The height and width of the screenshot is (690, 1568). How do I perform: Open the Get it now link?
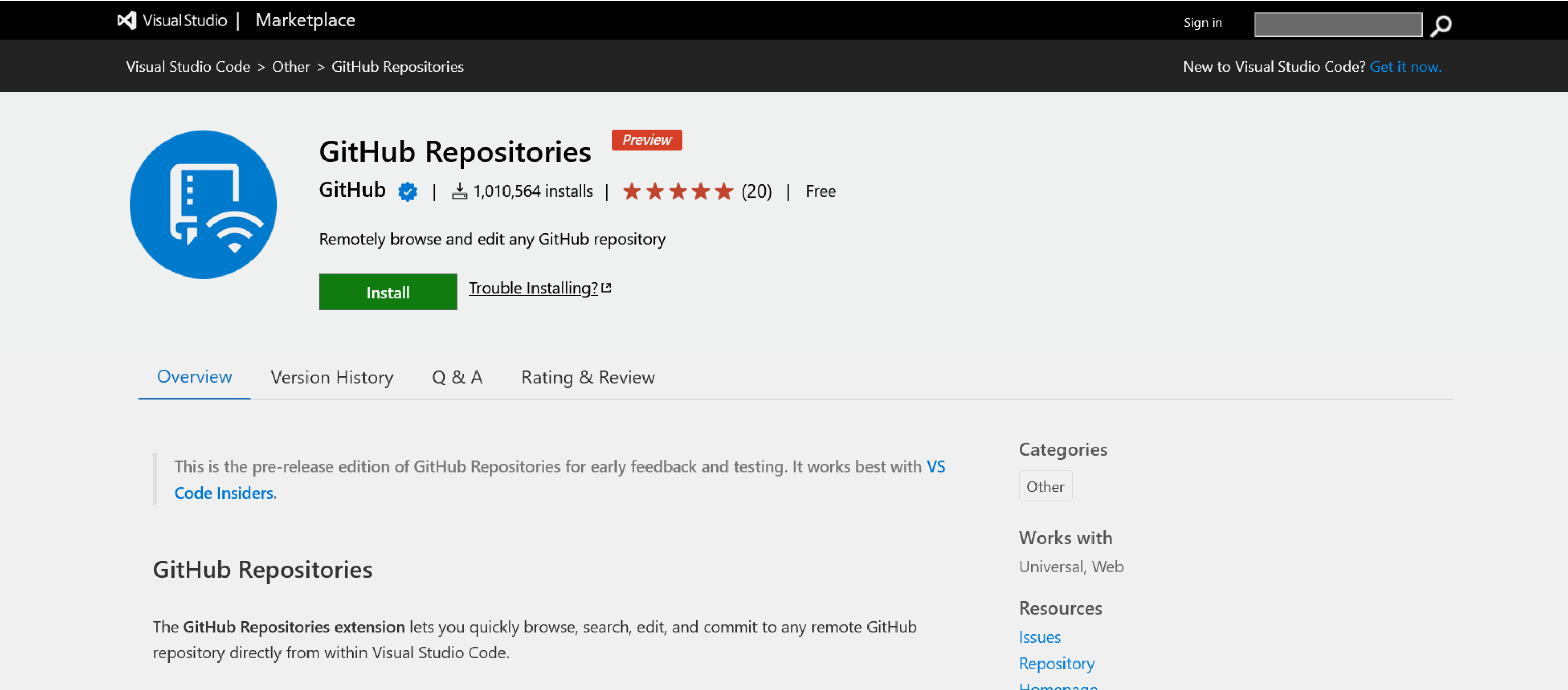(x=1405, y=66)
